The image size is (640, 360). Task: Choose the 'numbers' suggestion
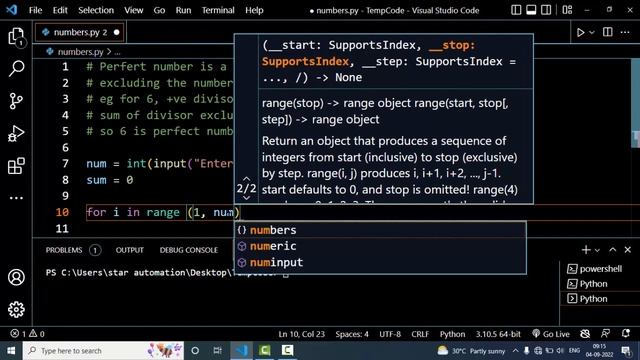pyautogui.click(x=380, y=230)
